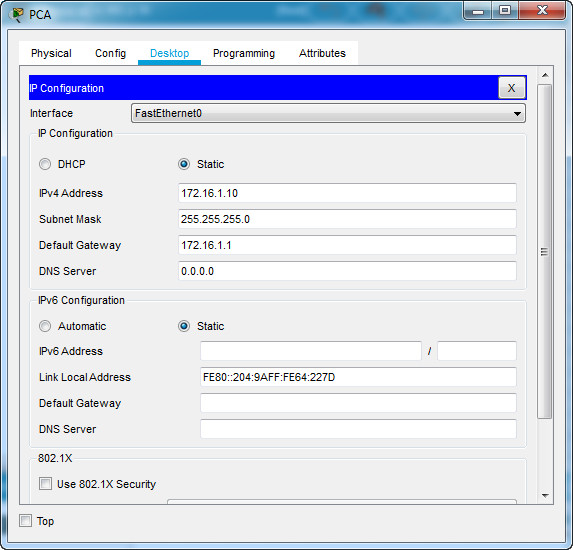The image size is (573, 550).
Task: Select the IPv6 Static radio button
Action: coord(184,326)
